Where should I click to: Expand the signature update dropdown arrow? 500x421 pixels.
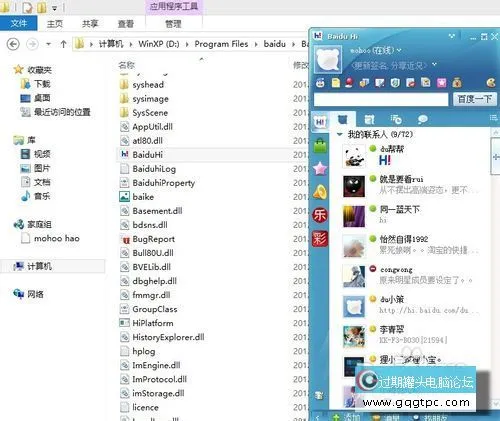(434, 64)
